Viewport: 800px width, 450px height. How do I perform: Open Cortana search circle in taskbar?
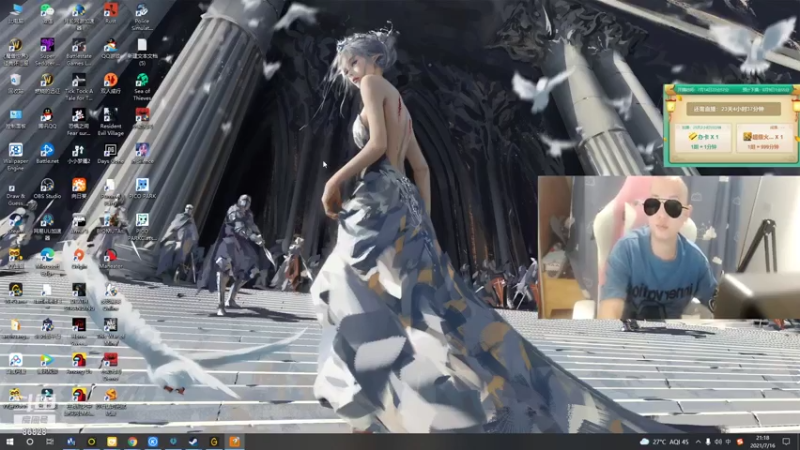click(30, 442)
